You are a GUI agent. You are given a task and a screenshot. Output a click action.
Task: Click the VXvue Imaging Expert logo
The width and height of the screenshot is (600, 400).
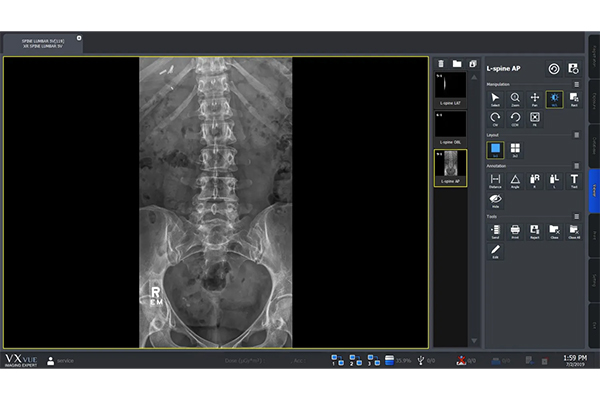(x=21, y=360)
